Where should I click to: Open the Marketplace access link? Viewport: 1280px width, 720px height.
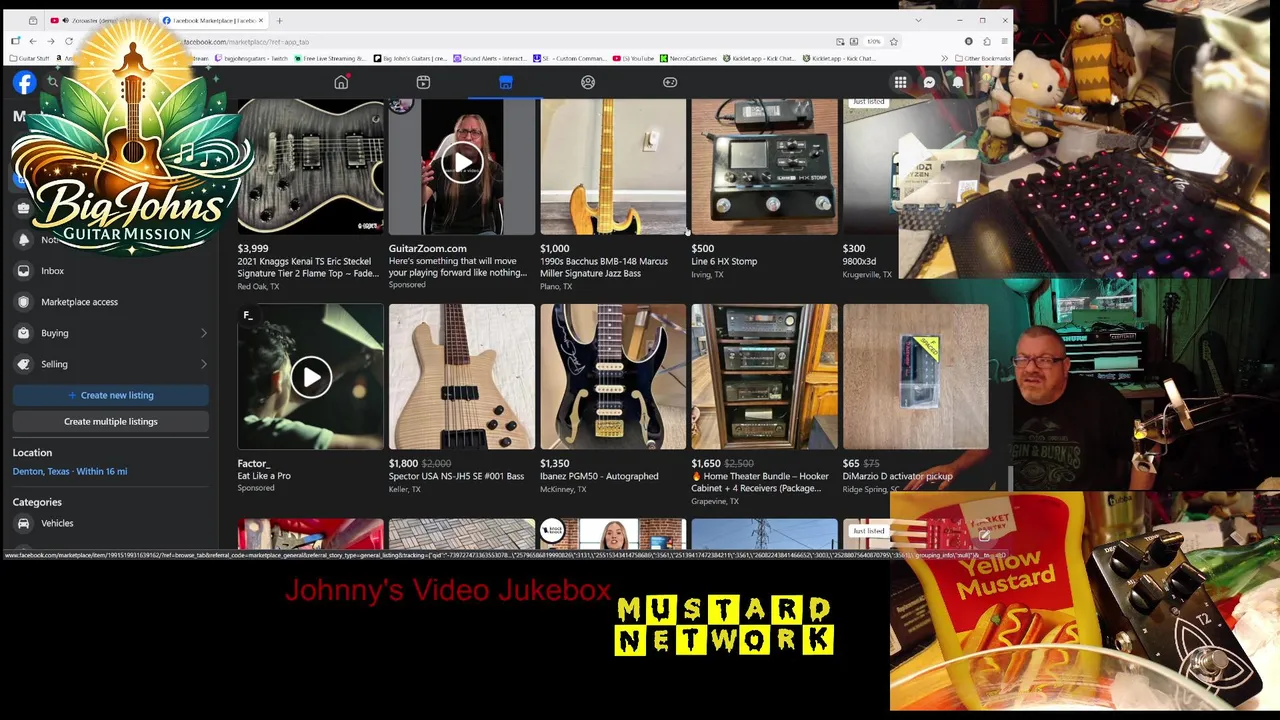coord(79,302)
